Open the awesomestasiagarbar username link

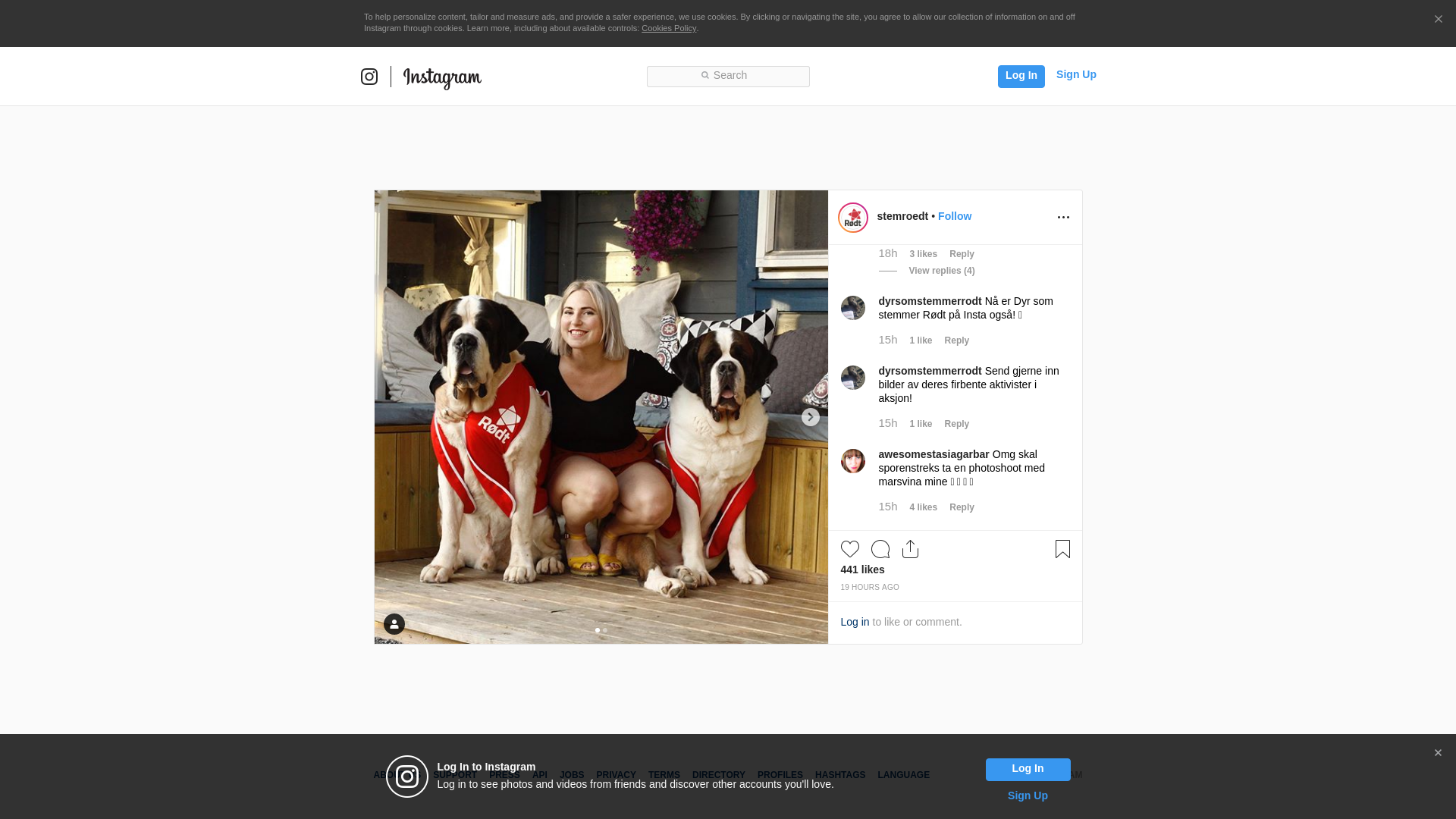[x=934, y=454]
